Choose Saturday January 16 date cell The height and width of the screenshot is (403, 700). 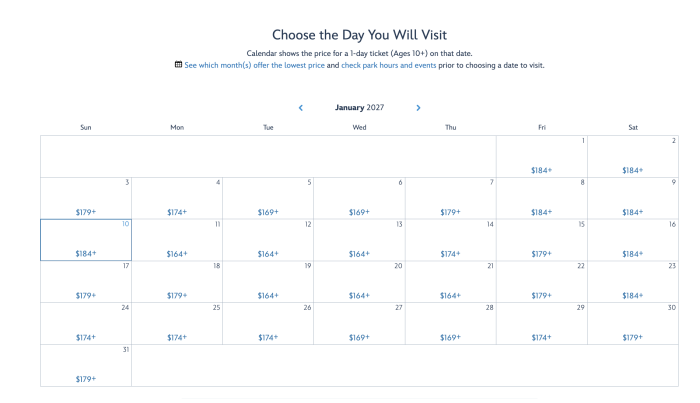click(x=632, y=240)
